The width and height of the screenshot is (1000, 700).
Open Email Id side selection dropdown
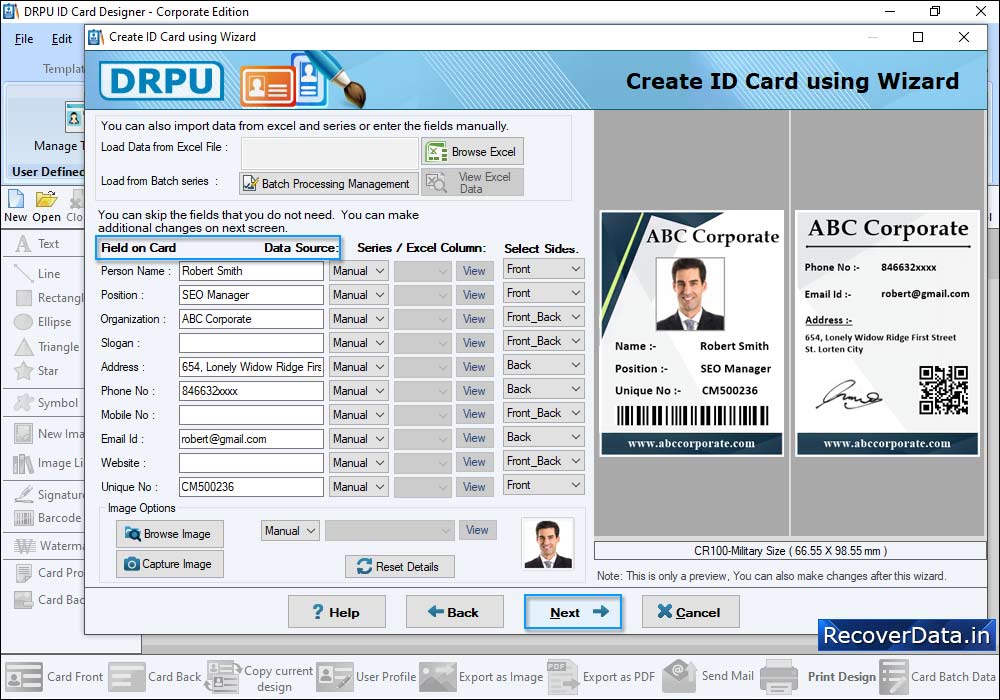[x=543, y=437]
